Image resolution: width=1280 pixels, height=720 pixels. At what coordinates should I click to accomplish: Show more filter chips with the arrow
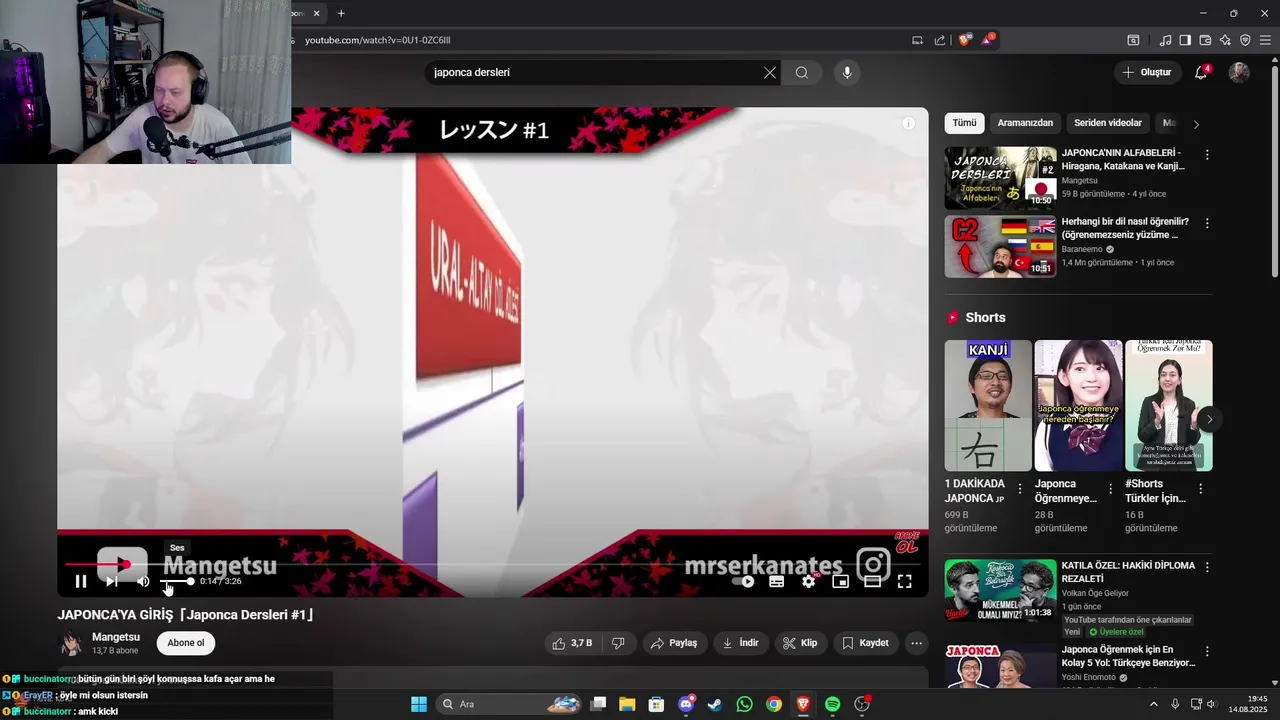[x=1196, y=124]
